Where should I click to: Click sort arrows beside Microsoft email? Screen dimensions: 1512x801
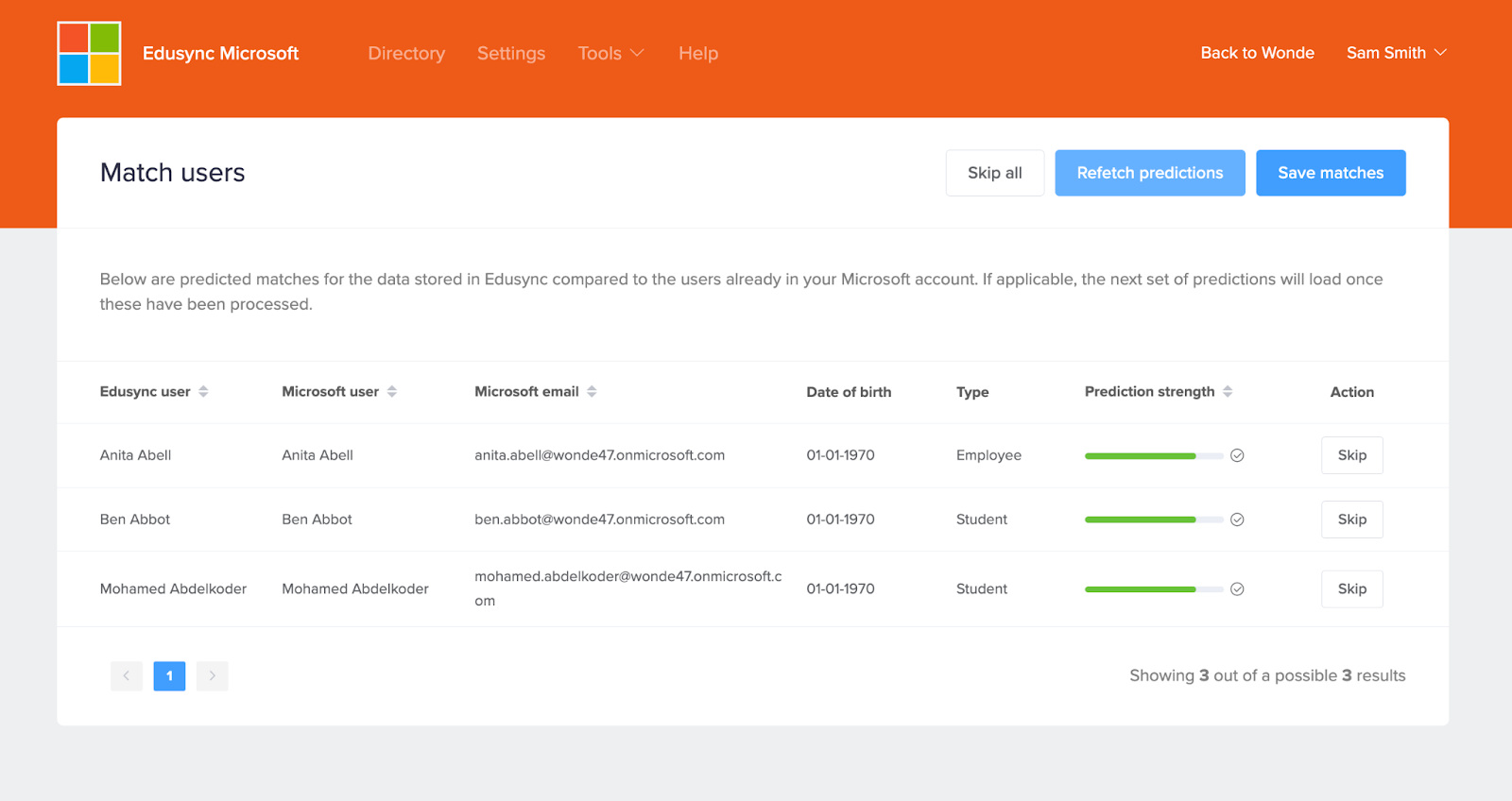pyautogui.click(x=592, y=391)
